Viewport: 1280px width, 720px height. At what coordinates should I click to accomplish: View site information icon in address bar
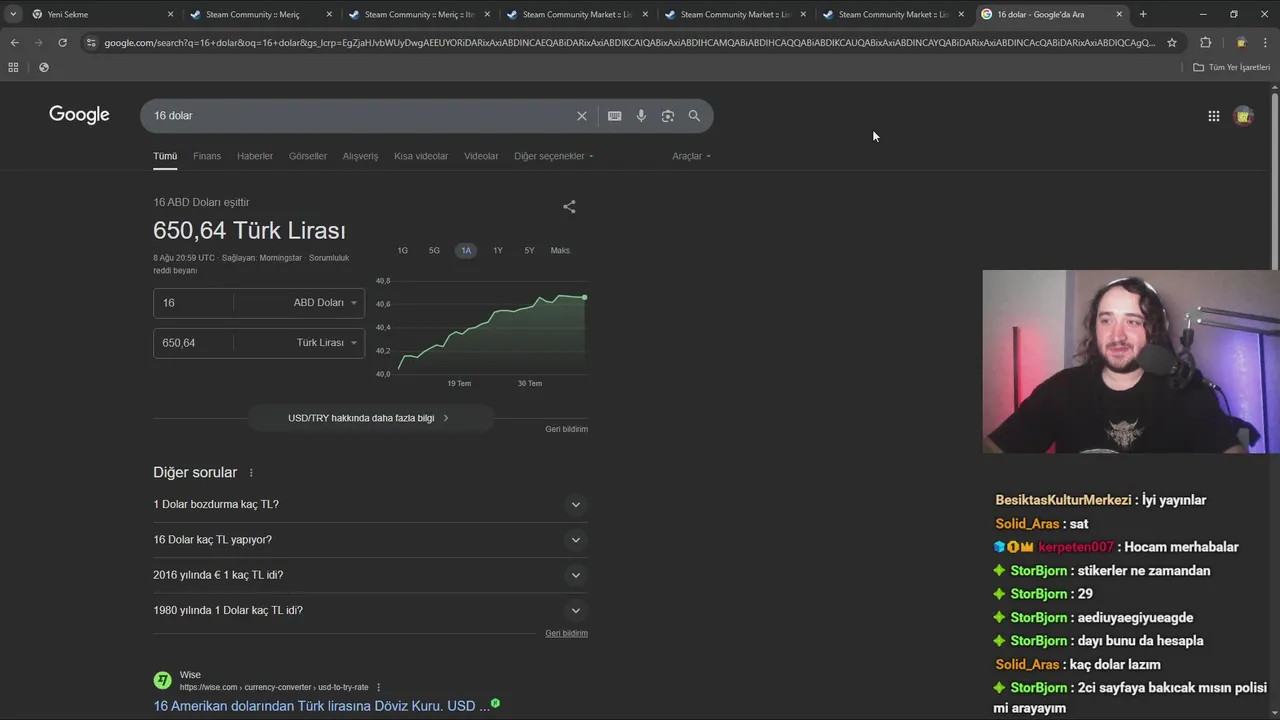coord(91,43)
